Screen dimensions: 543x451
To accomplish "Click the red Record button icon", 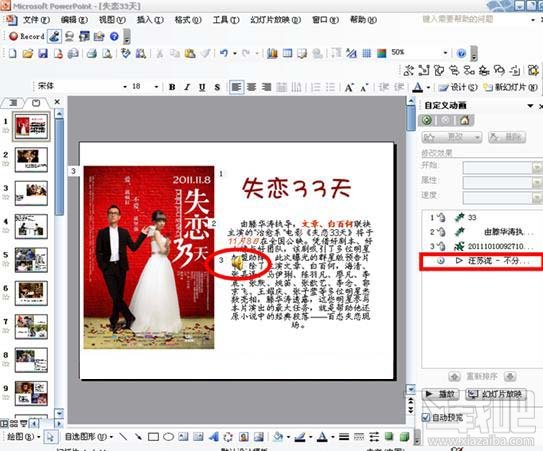I will 13,36.
